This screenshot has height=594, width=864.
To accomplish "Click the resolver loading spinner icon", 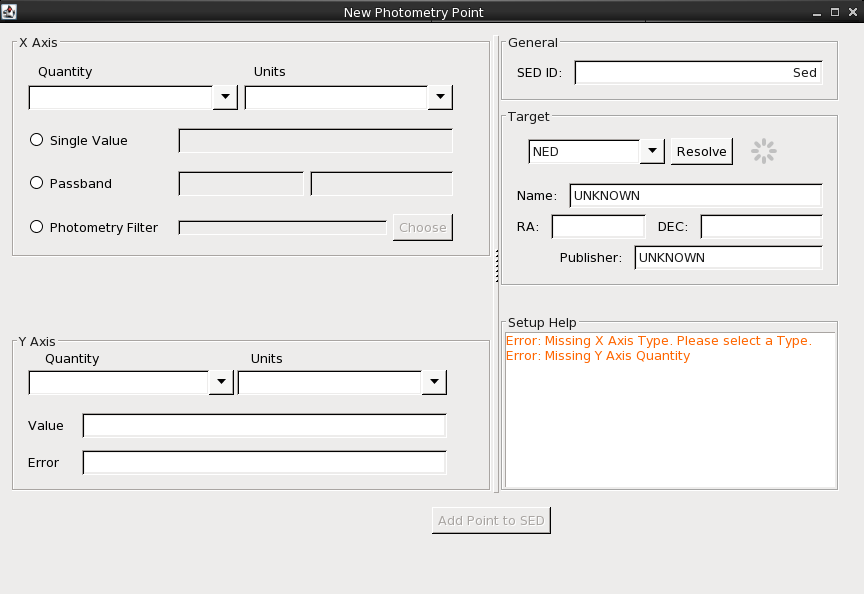I will pyautogui.click(x=764, y=151).
